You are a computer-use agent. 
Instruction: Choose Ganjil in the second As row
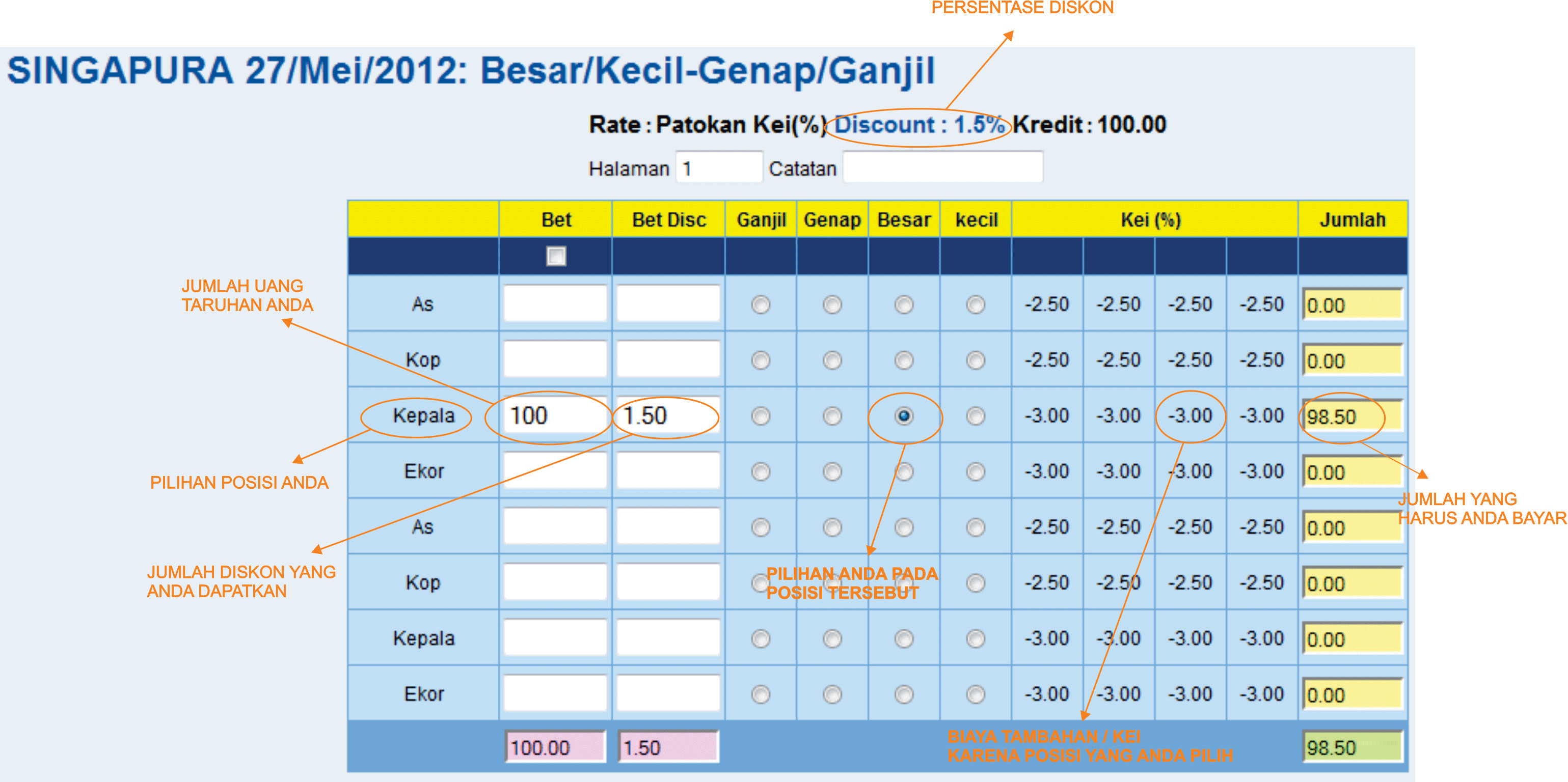pos(760,527)
